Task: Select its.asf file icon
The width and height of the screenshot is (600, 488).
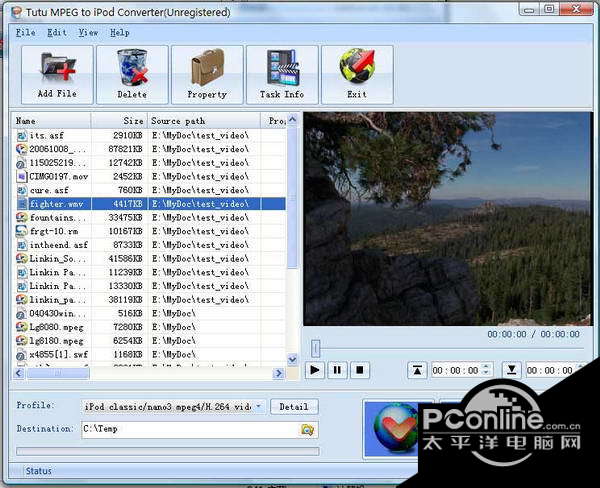Action: 22,135
